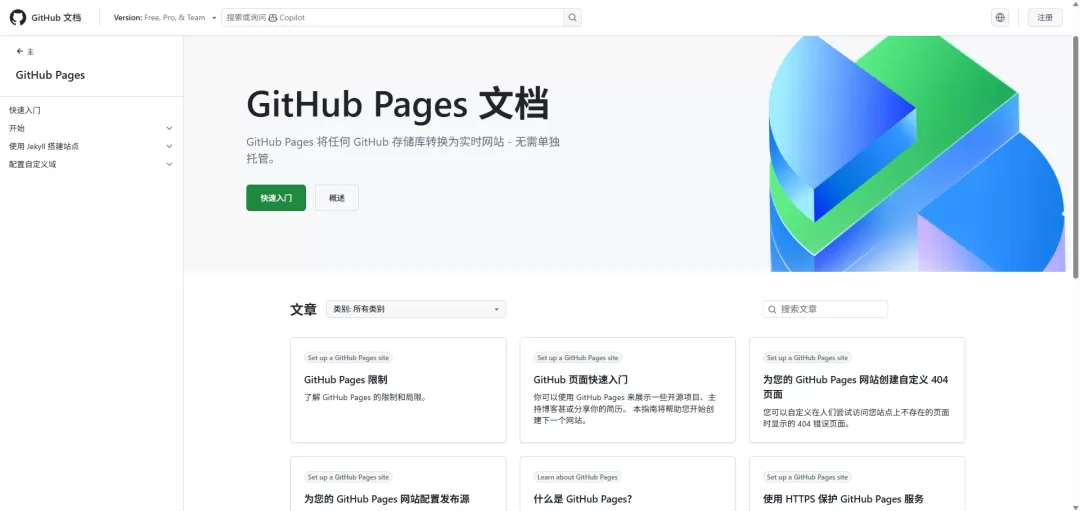The image size is (1080, 511).
Task: Open the 什么是 GitHub Pages? article
Action: click(x=583, y=499)
